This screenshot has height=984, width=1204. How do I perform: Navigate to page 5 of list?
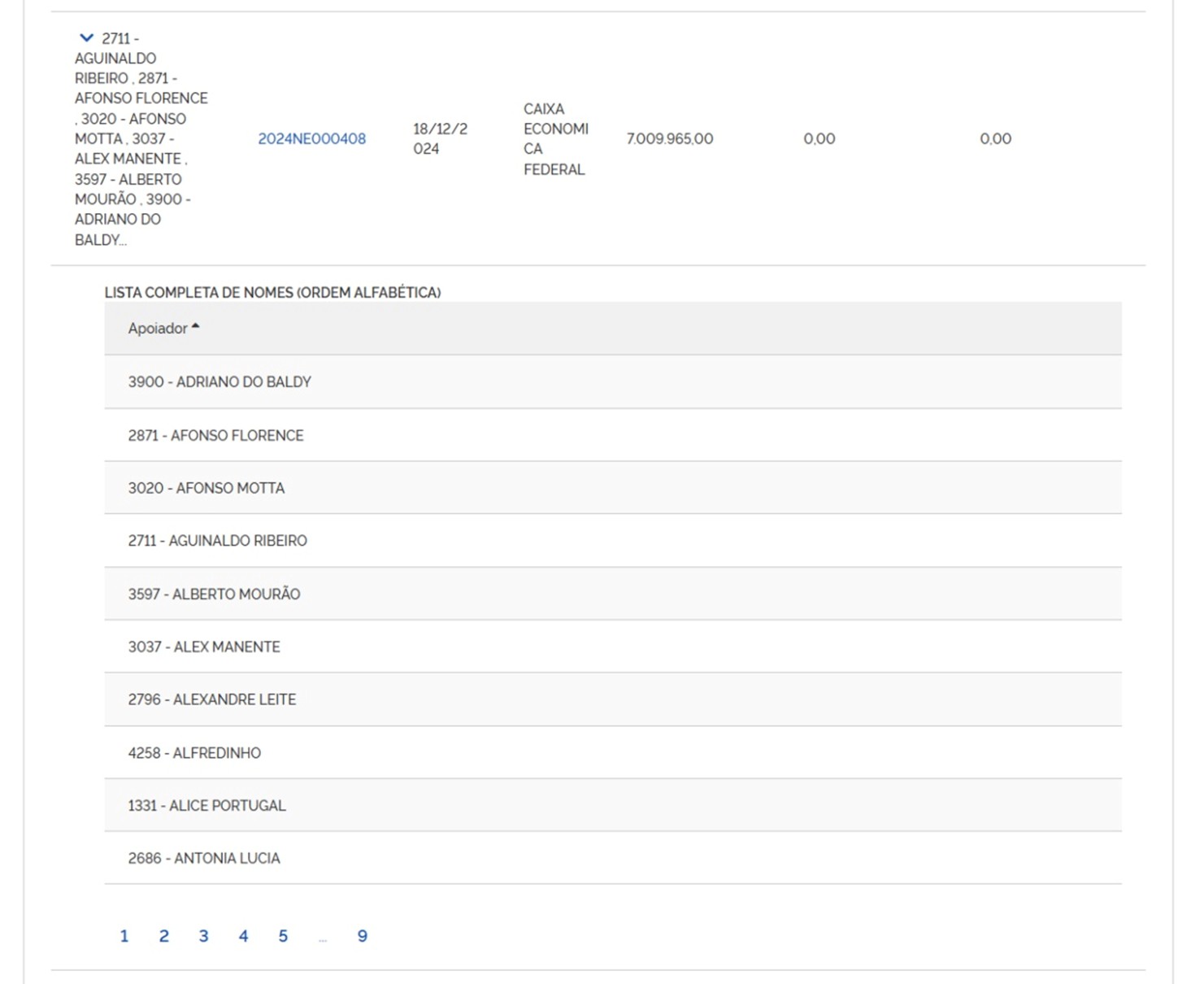pyautogui.click(x=283, y=937)
